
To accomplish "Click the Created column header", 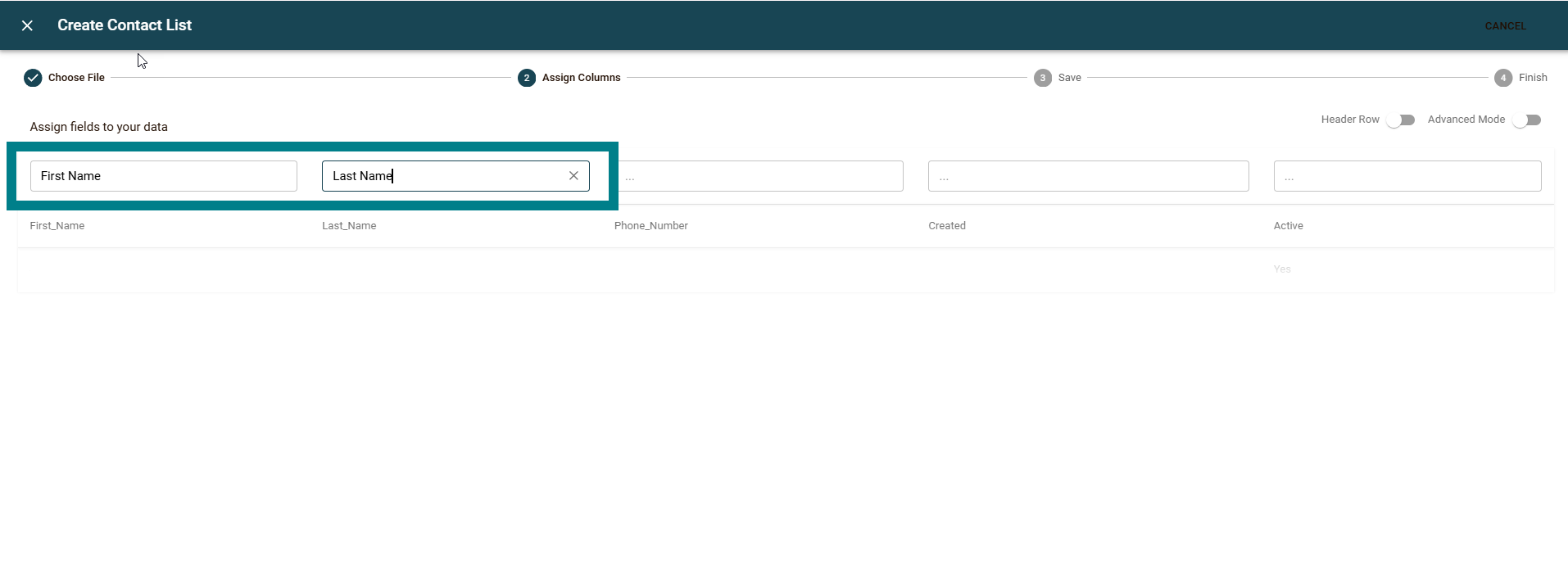I will [x=947, y=226].
